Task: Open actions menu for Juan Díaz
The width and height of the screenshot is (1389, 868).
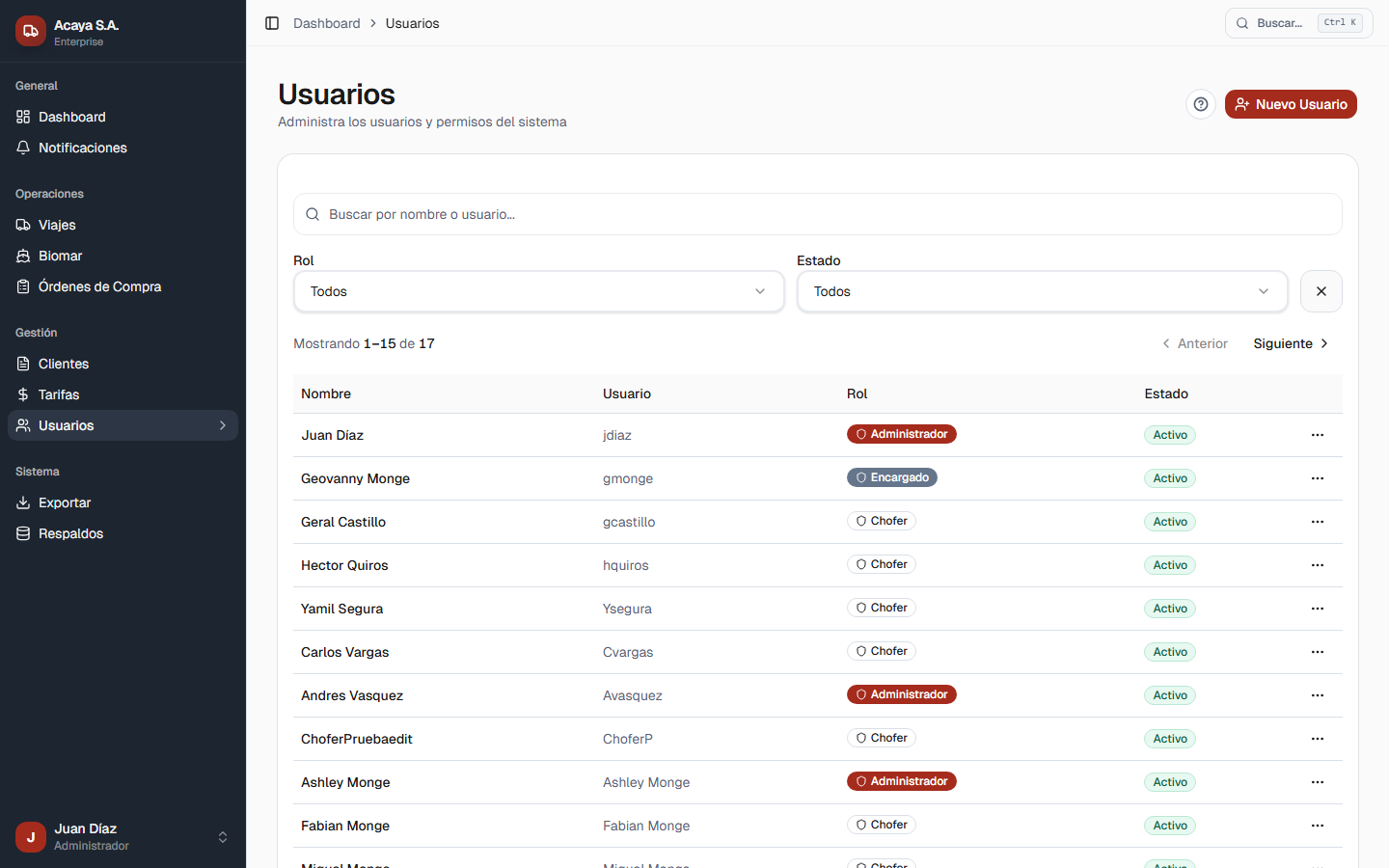Action: [x=1317, y=435]
